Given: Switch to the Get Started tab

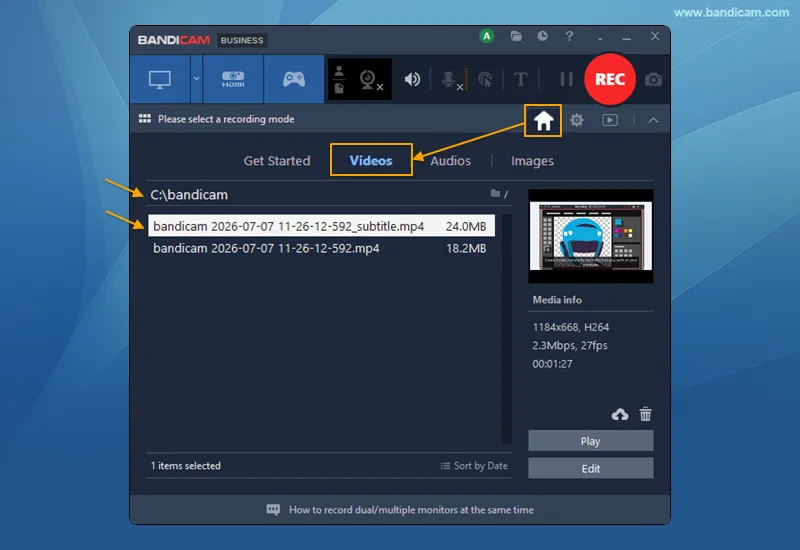Looking at the screenshot, I should [277, 161].
